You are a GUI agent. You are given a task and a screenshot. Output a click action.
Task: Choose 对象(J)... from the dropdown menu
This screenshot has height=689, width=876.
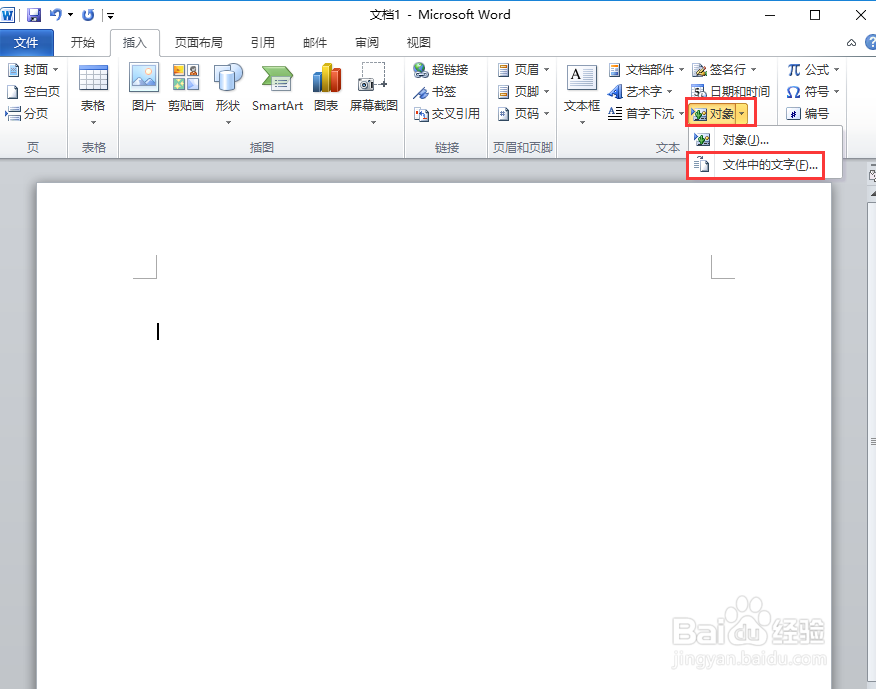coord(765,140)
